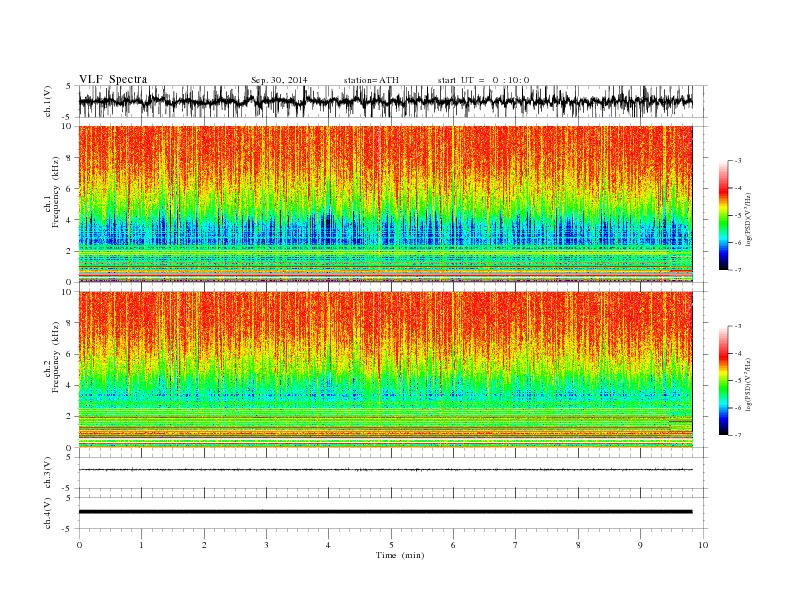
Task: Click the thick ch.4 waveform trace
Action: pos(385,512)
